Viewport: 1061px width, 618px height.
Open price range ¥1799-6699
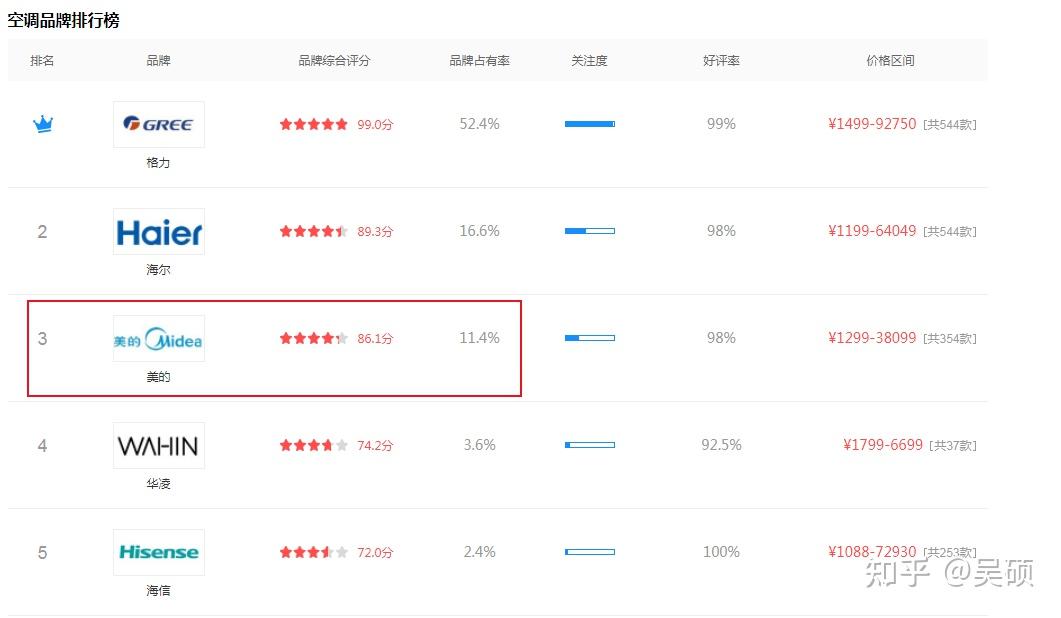(883, 445)
